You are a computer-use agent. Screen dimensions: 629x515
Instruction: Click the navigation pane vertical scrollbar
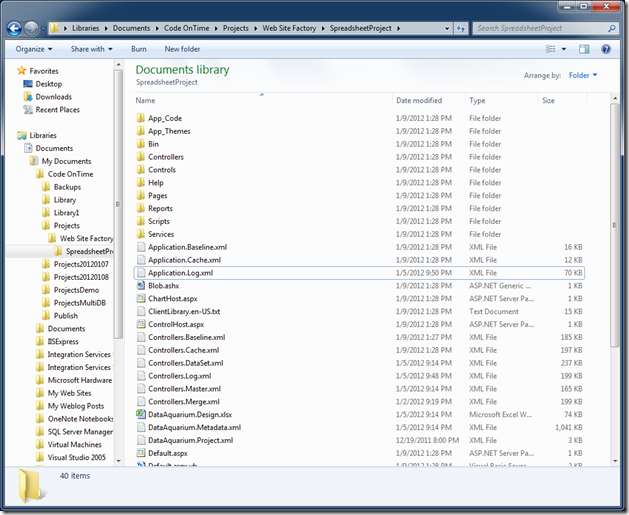pyautogui.click(x=118, y=204)
